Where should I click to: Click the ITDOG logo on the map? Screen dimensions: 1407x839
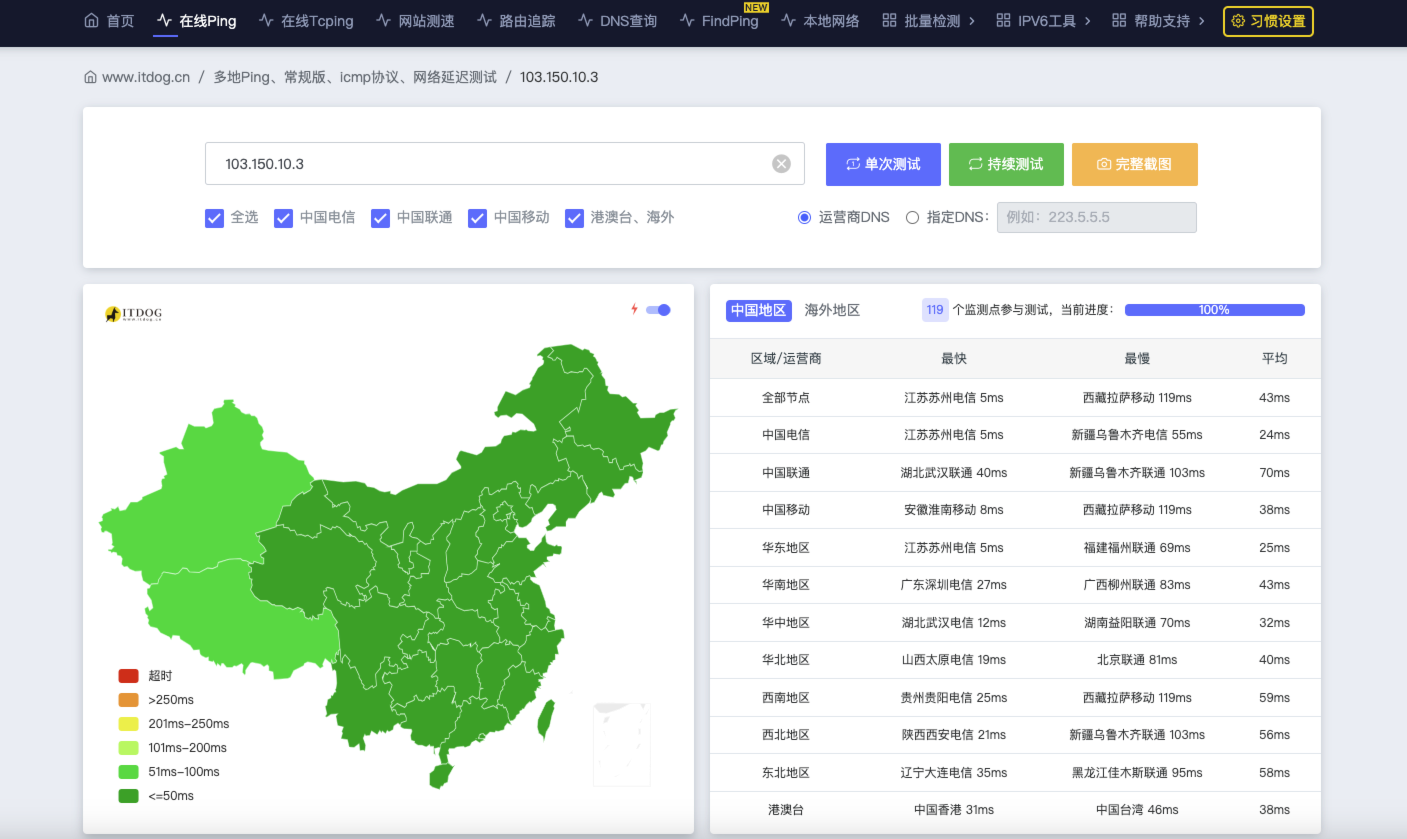(133, 314)
